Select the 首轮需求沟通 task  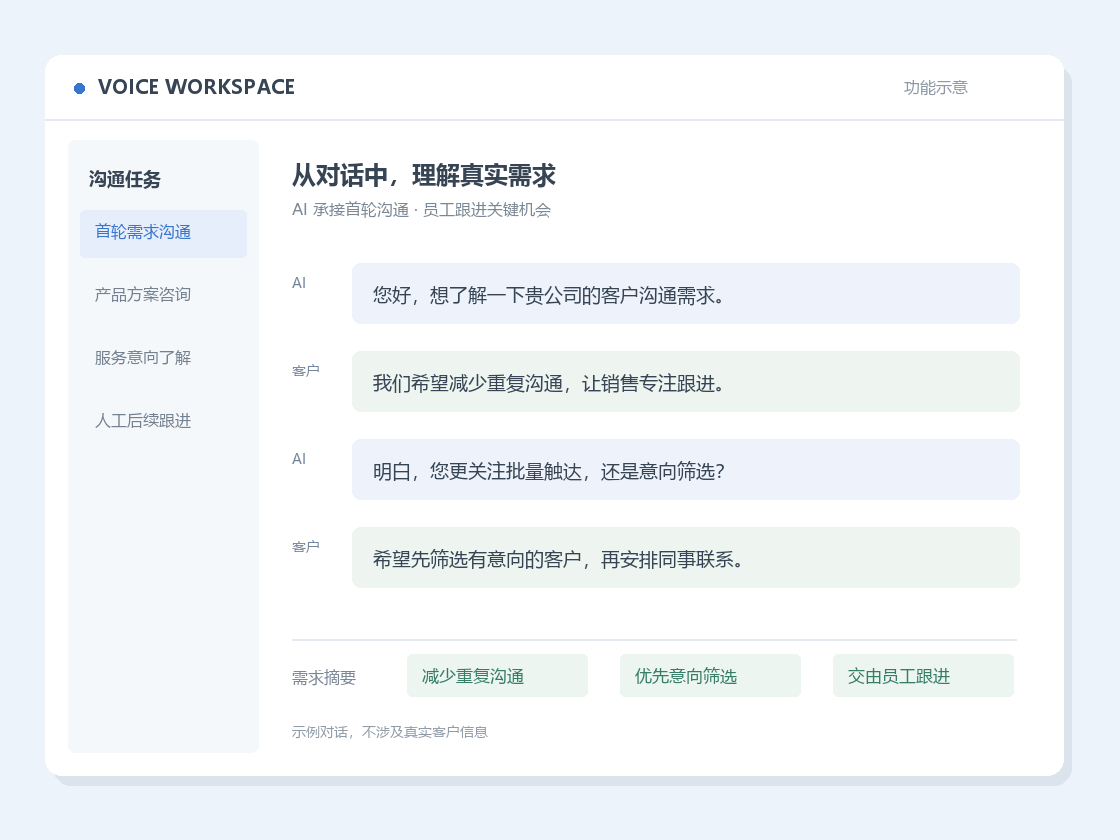(x=164, y=234)
